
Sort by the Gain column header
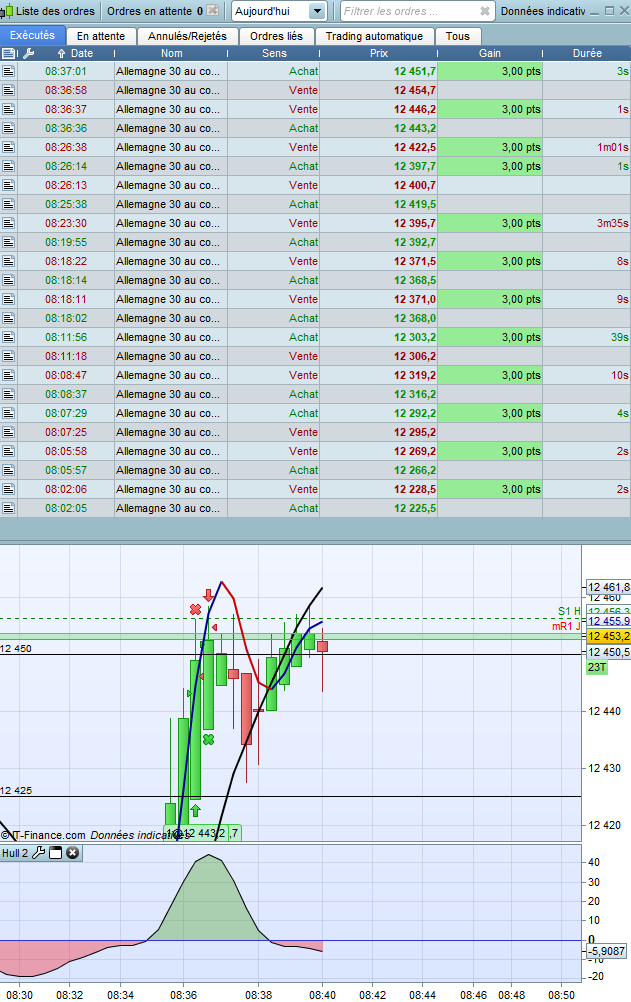(490, 54)
